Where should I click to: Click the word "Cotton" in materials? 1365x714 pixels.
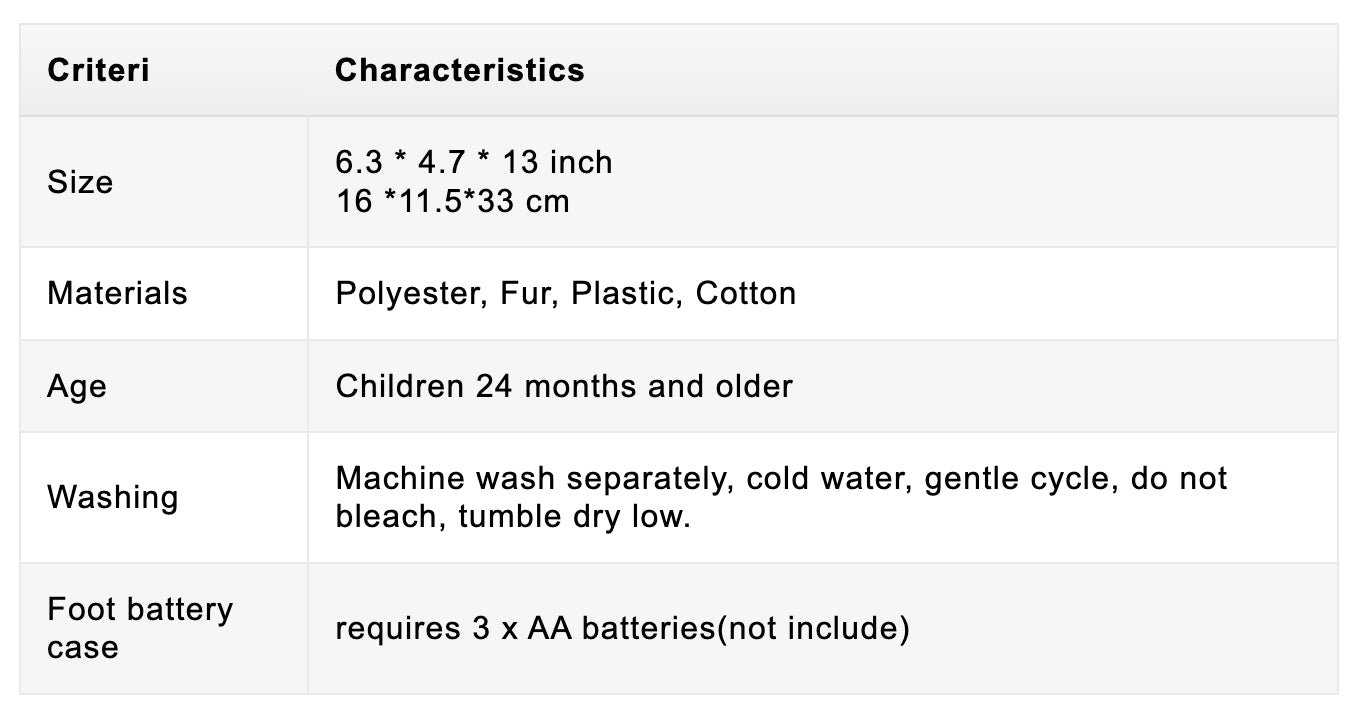point(746,293)
